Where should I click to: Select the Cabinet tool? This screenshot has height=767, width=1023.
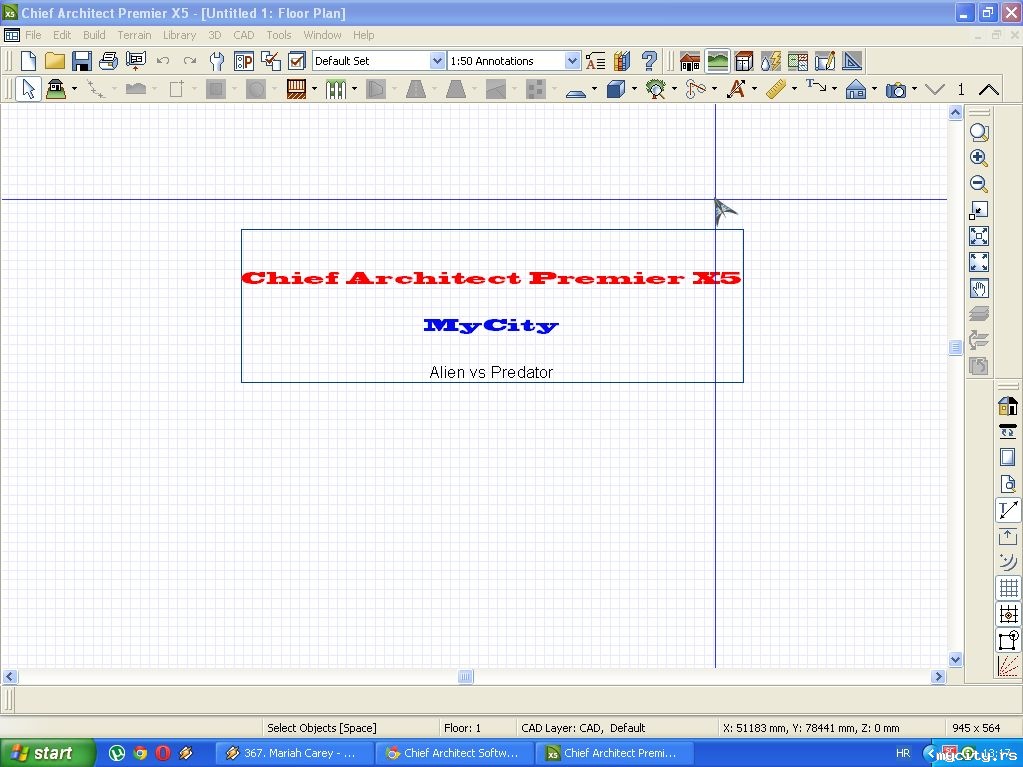(296, 89)
